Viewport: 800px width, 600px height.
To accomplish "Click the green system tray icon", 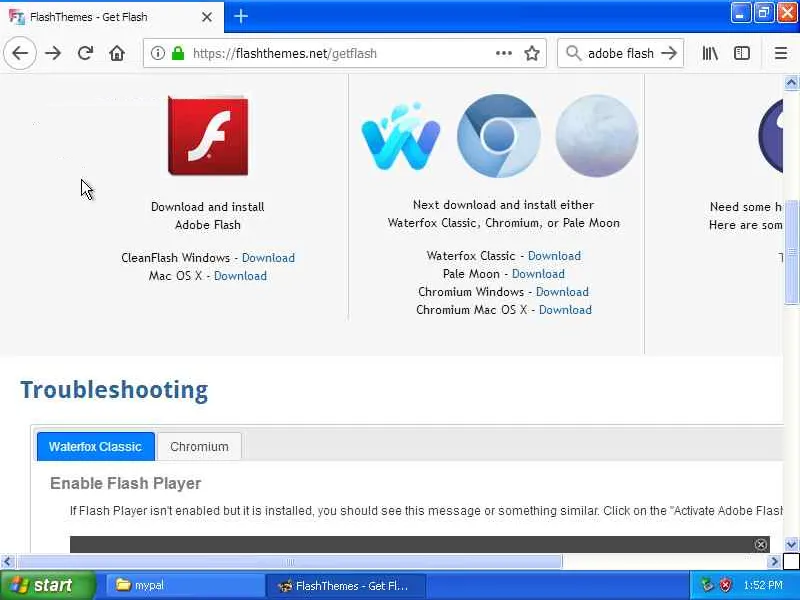I will click(x=707, y=585).
